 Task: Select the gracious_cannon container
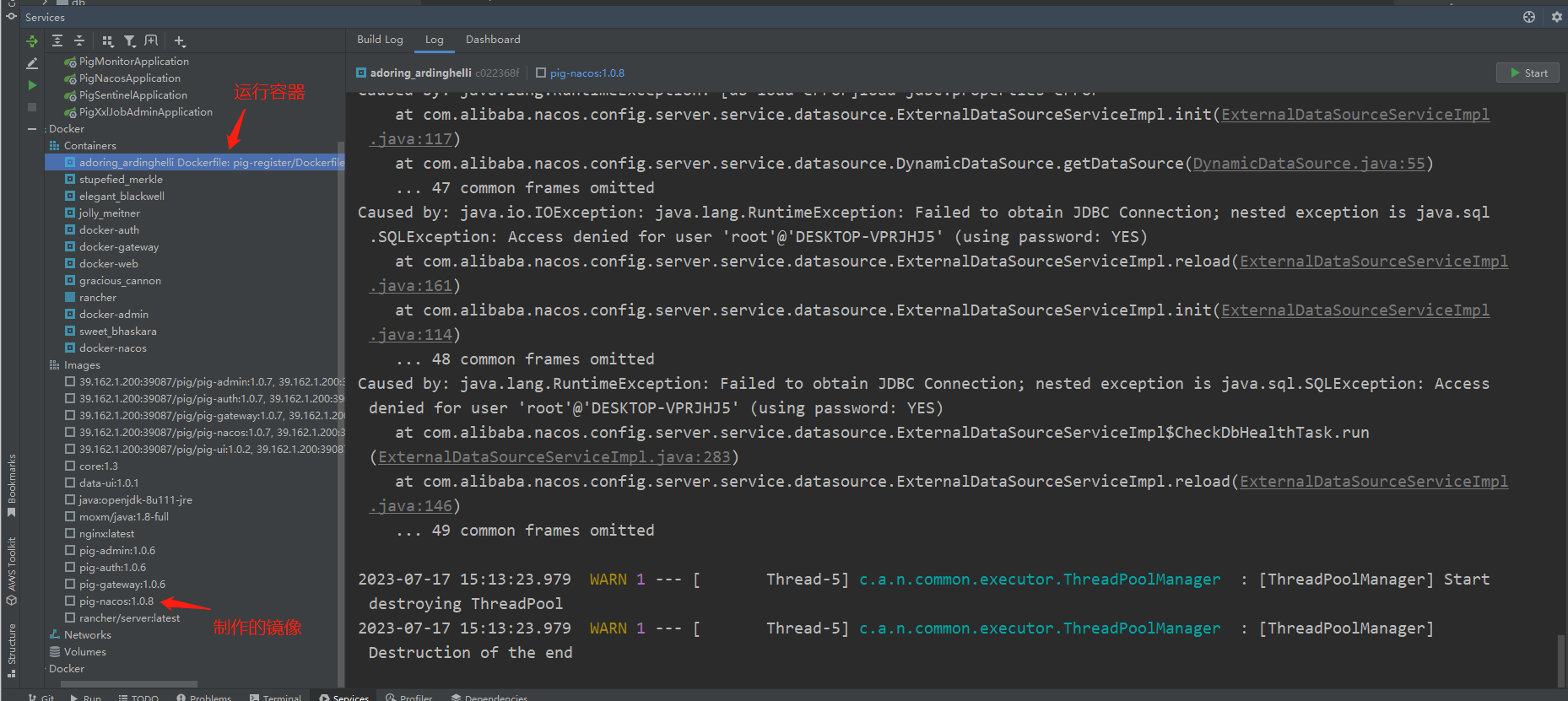[120, 281]
